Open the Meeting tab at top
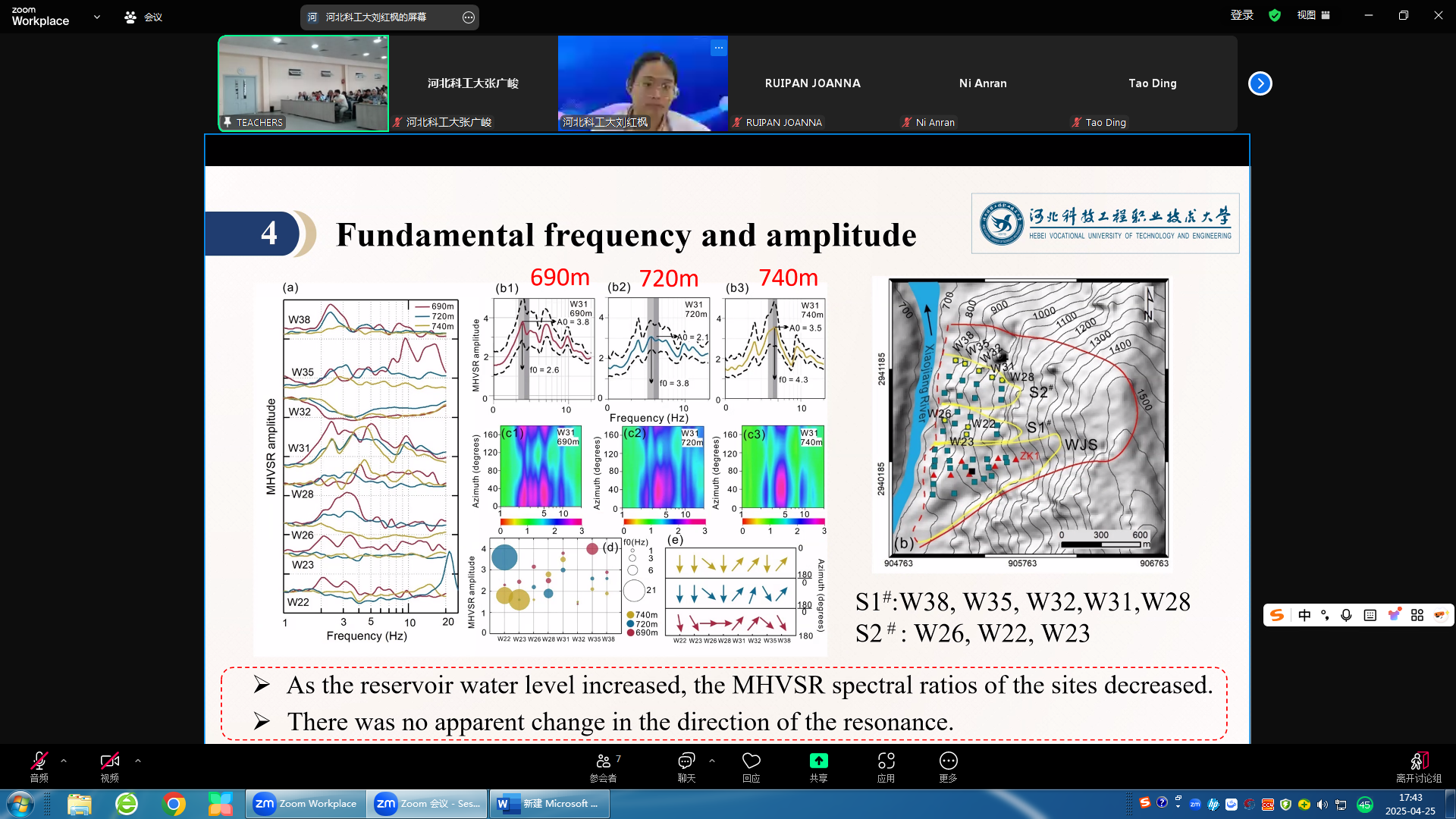Screen dimensions: 1456x819 click(143, 17)
